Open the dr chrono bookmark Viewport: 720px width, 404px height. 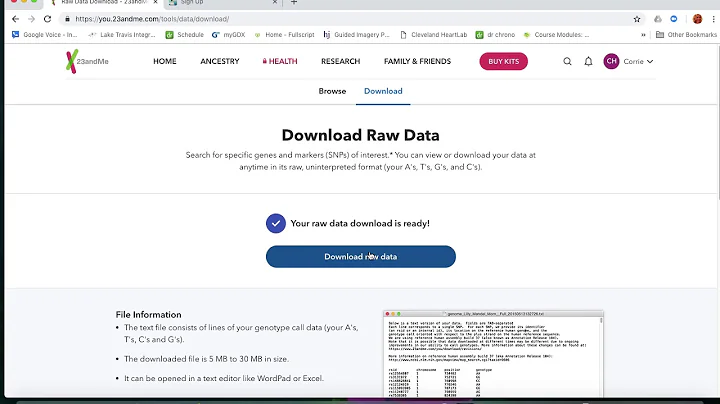(x=495, y=34)
